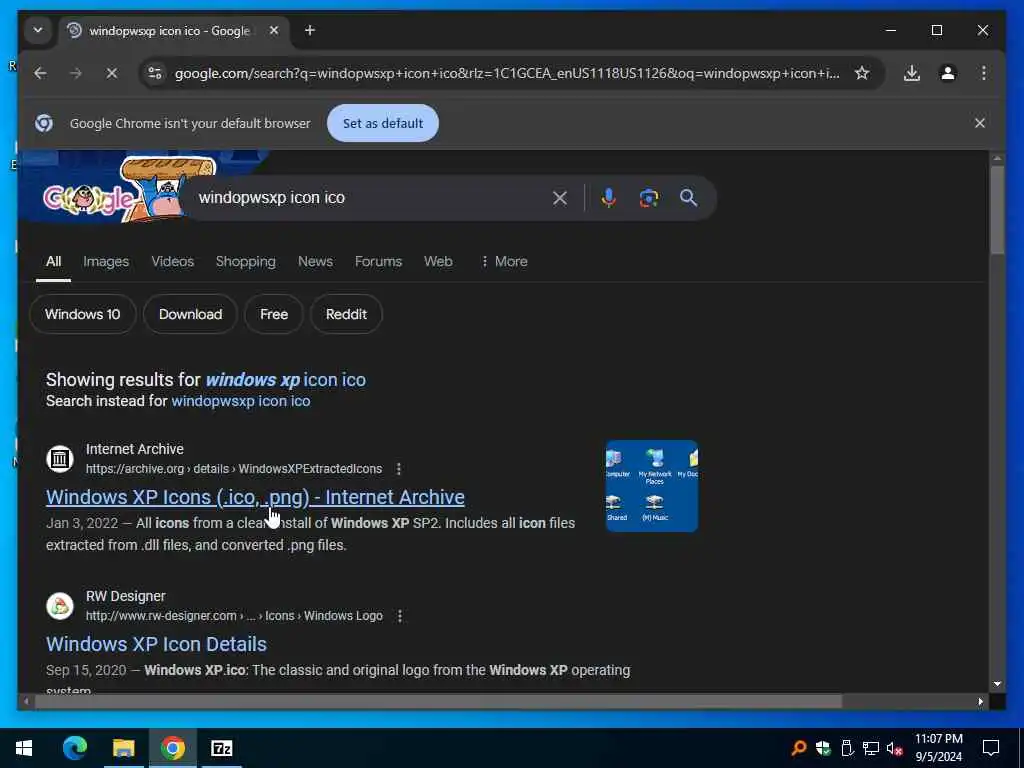Screen dimensions: 1024x768
Task: Open File Explorer from taskbar
Action: pyautogui.click(x=123, y=748)
